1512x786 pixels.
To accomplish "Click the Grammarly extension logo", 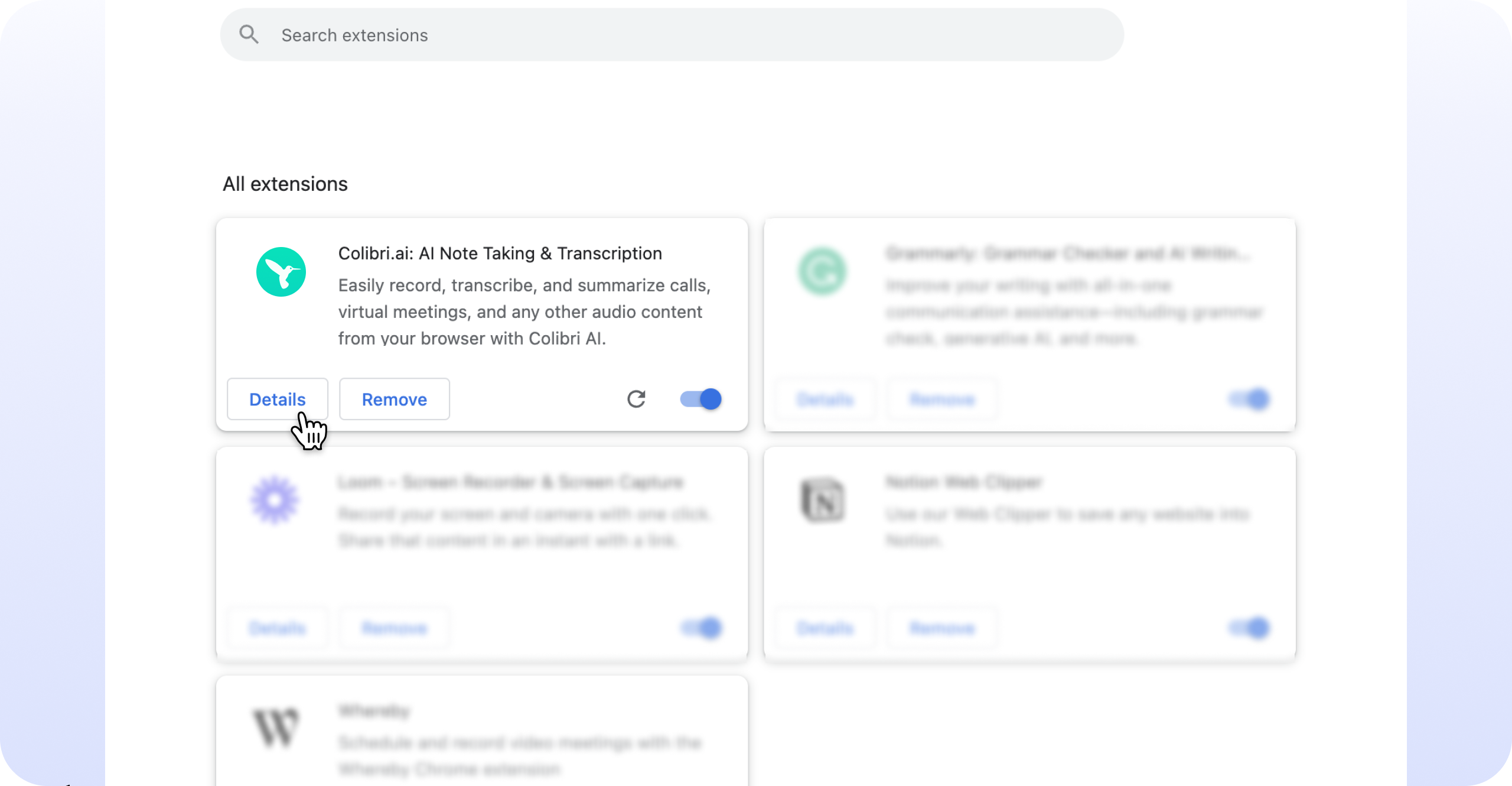I will [x=823, y=272].
